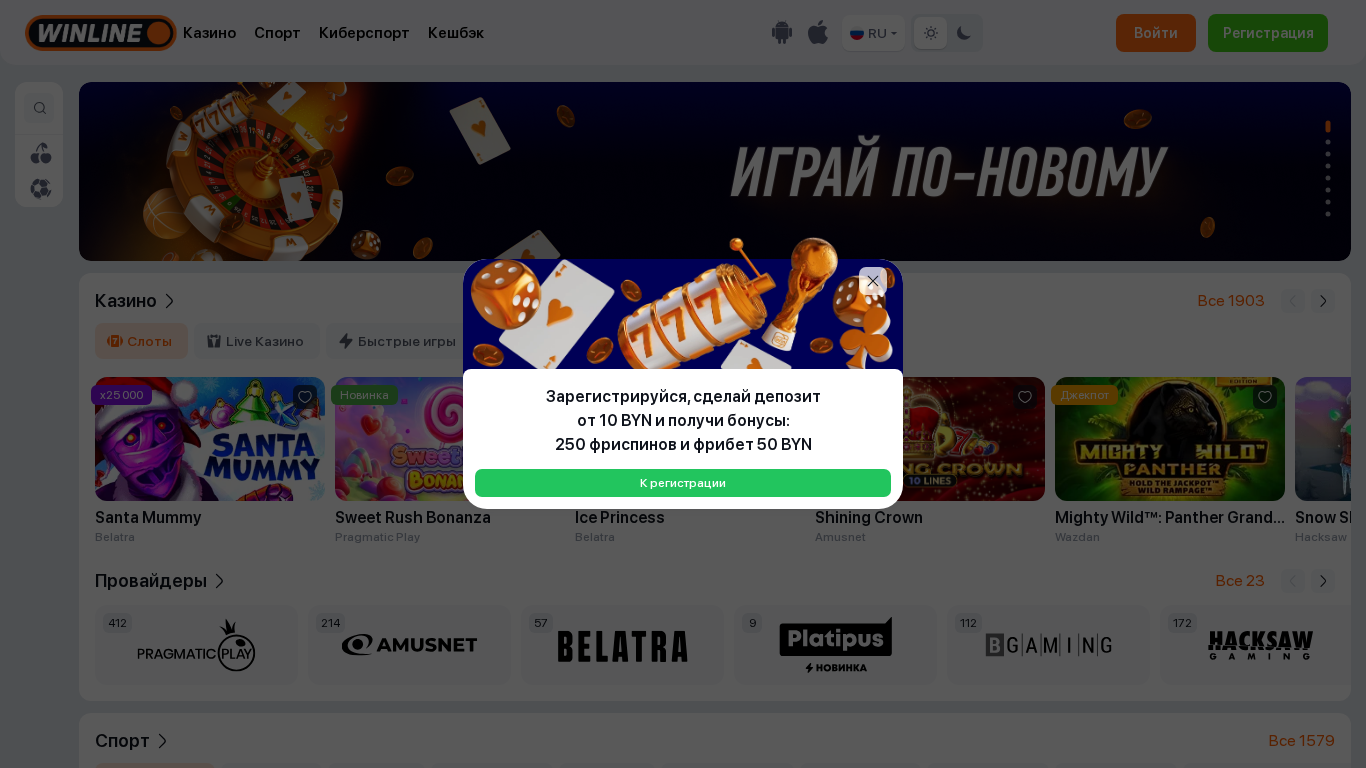The width and height of the screenshot is (1366, 768).
Task: Show next providers with the right arrow
Action: click(1323, 581)
